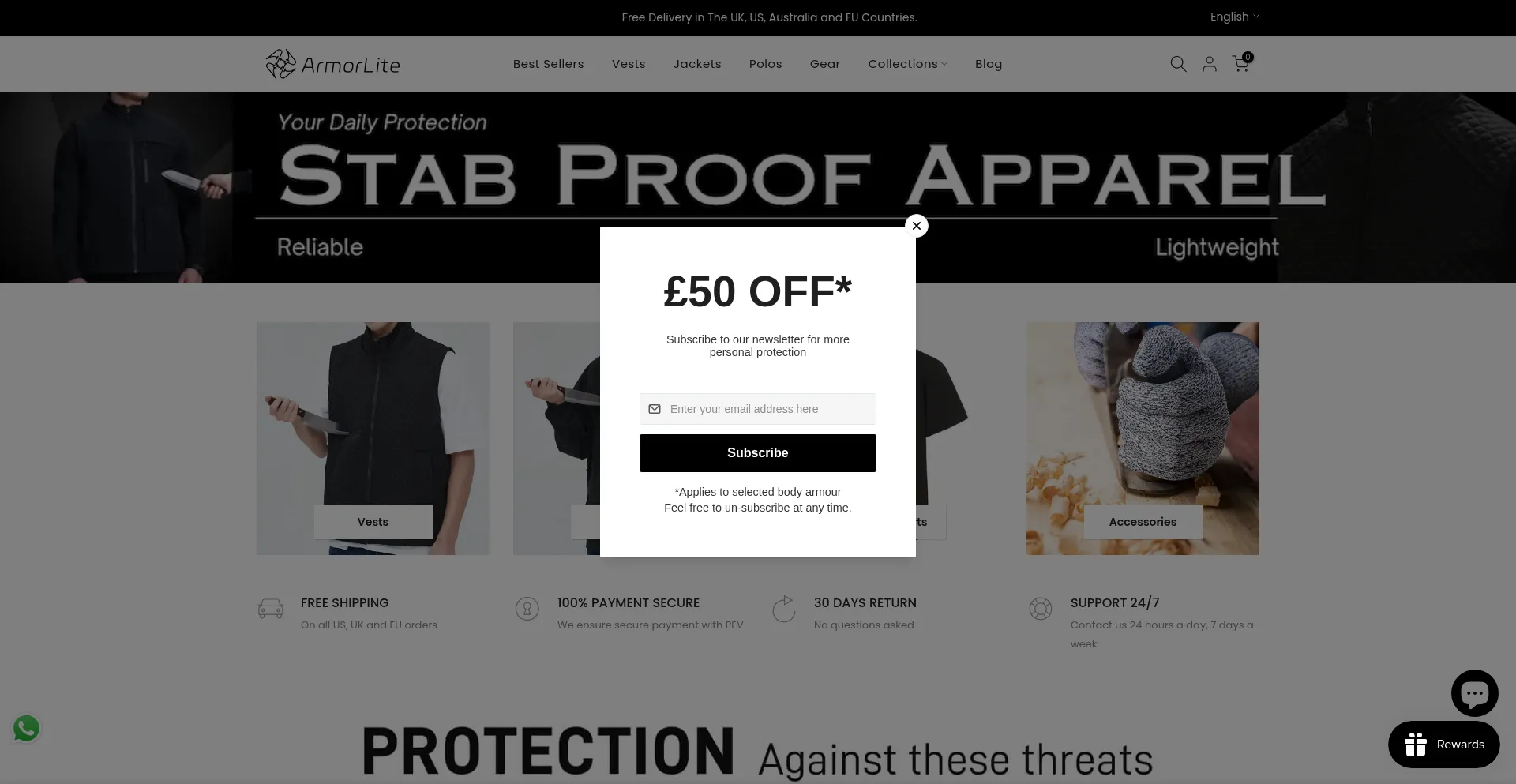1516x784 pixels.
Task: Expand the Collections menu
Action: tap(907, 64)
